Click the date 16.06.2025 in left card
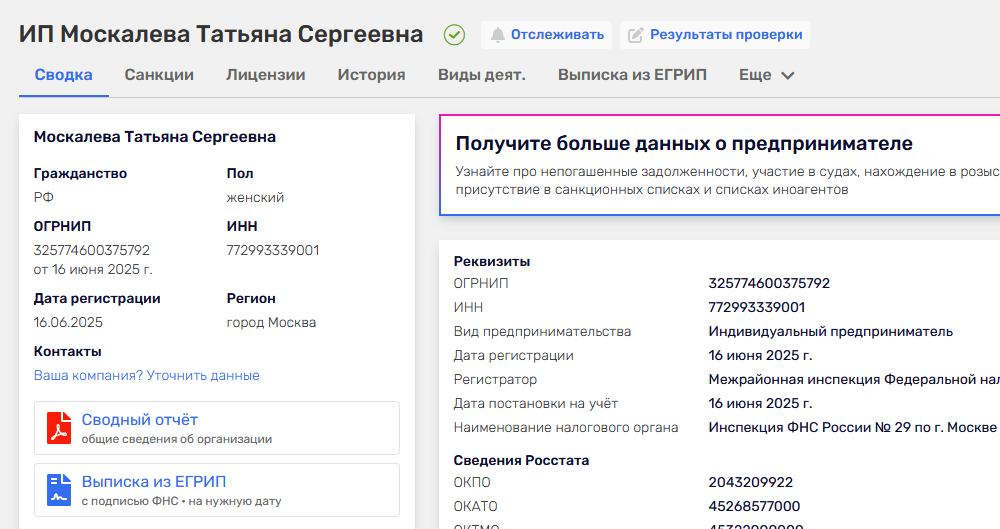 (68, 322)
